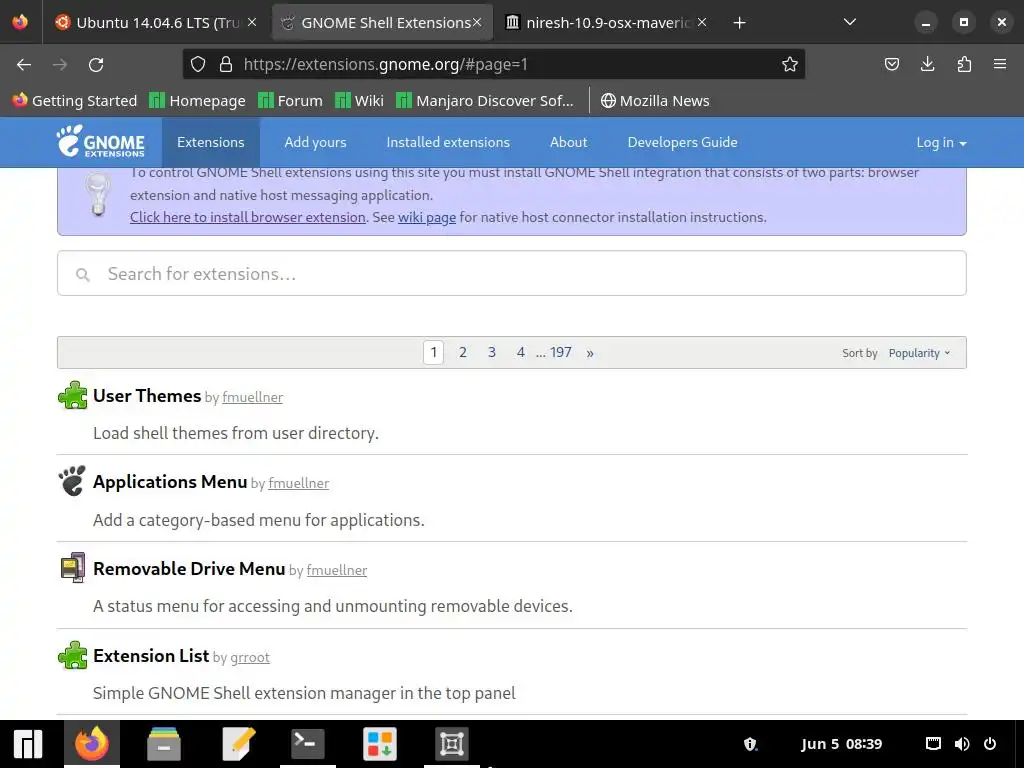Open the text editor taskbar icon
This screenshot has height=768, width=1024.
coord(237,743)
